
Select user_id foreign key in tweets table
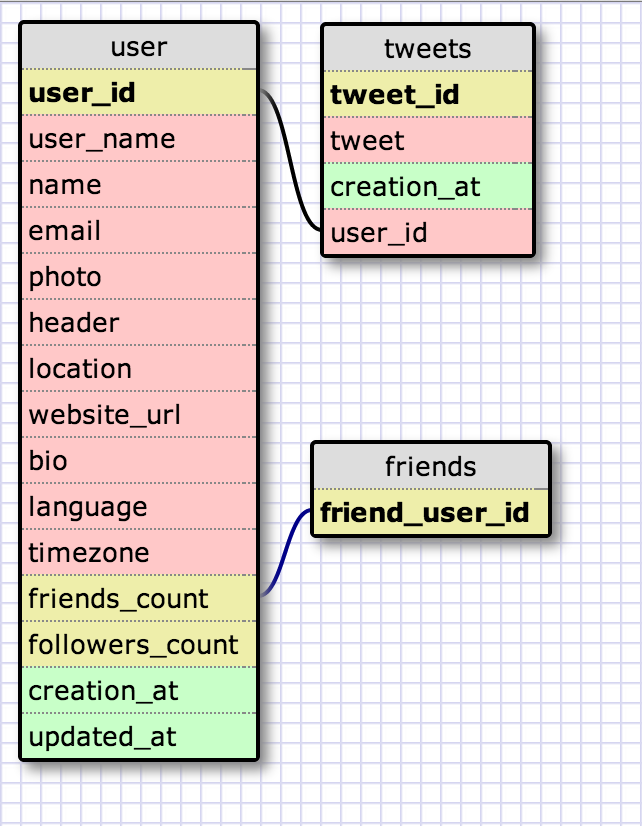427,233
